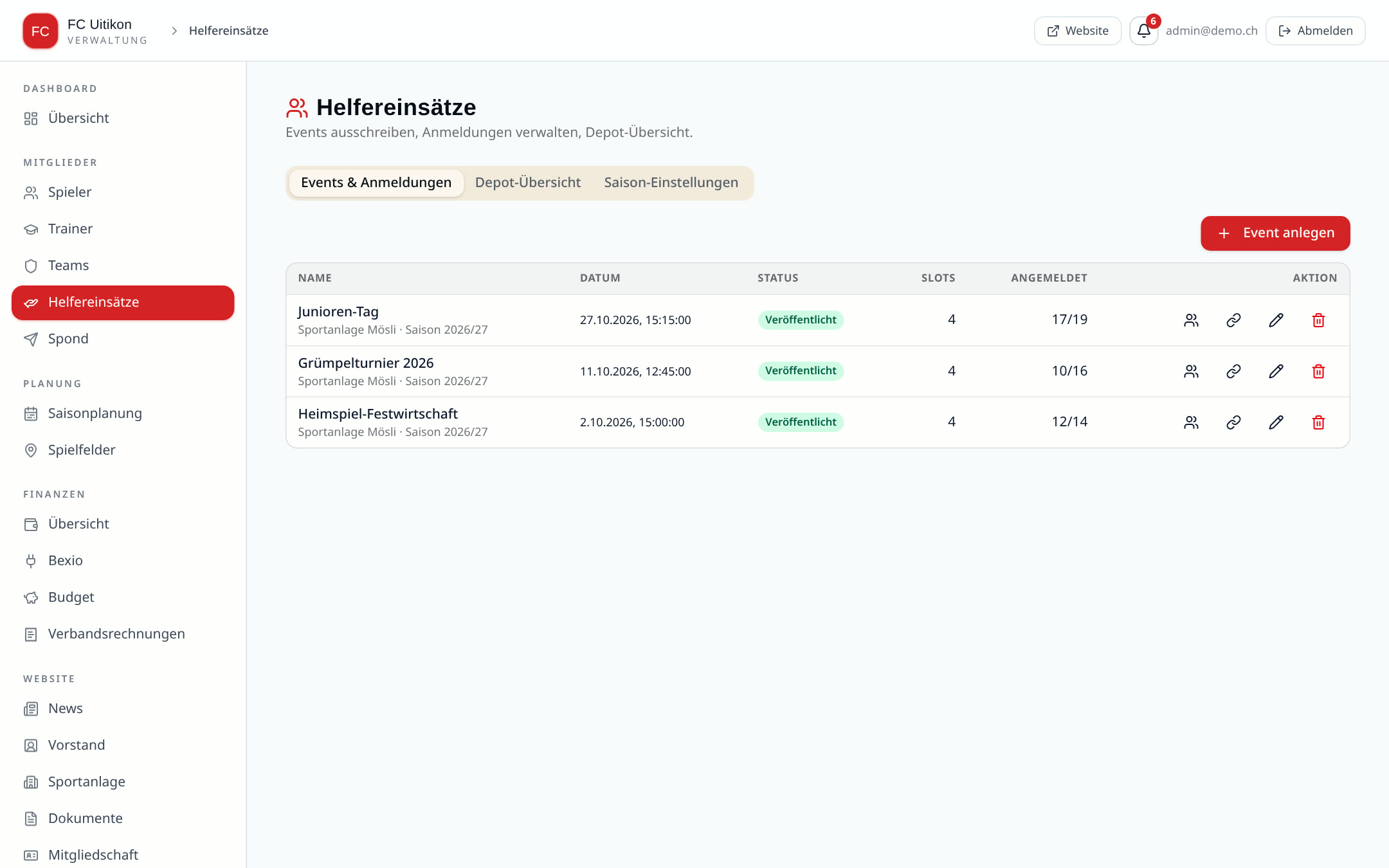Open Vorstand in sidebar
The height and width of the screenshot is (868, 1389).
[123, 745]
